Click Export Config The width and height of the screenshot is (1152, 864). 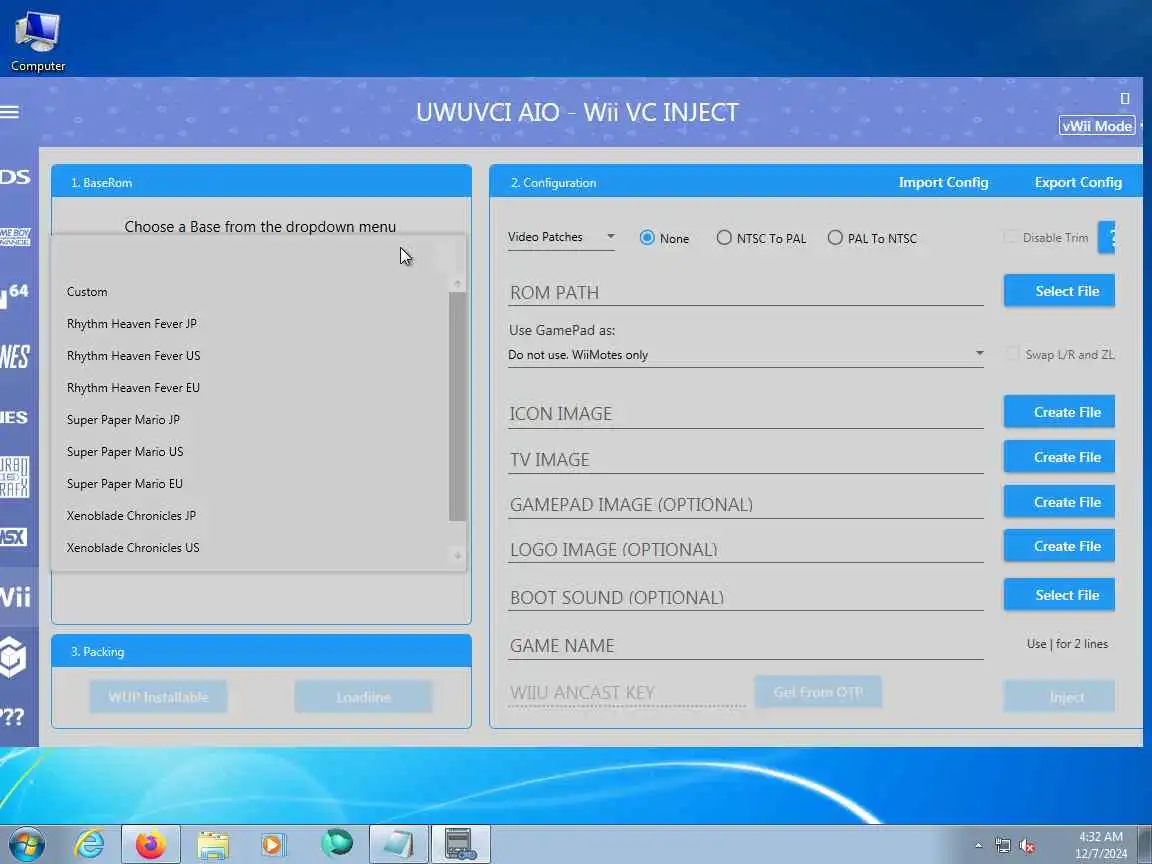pos(1078,182)
